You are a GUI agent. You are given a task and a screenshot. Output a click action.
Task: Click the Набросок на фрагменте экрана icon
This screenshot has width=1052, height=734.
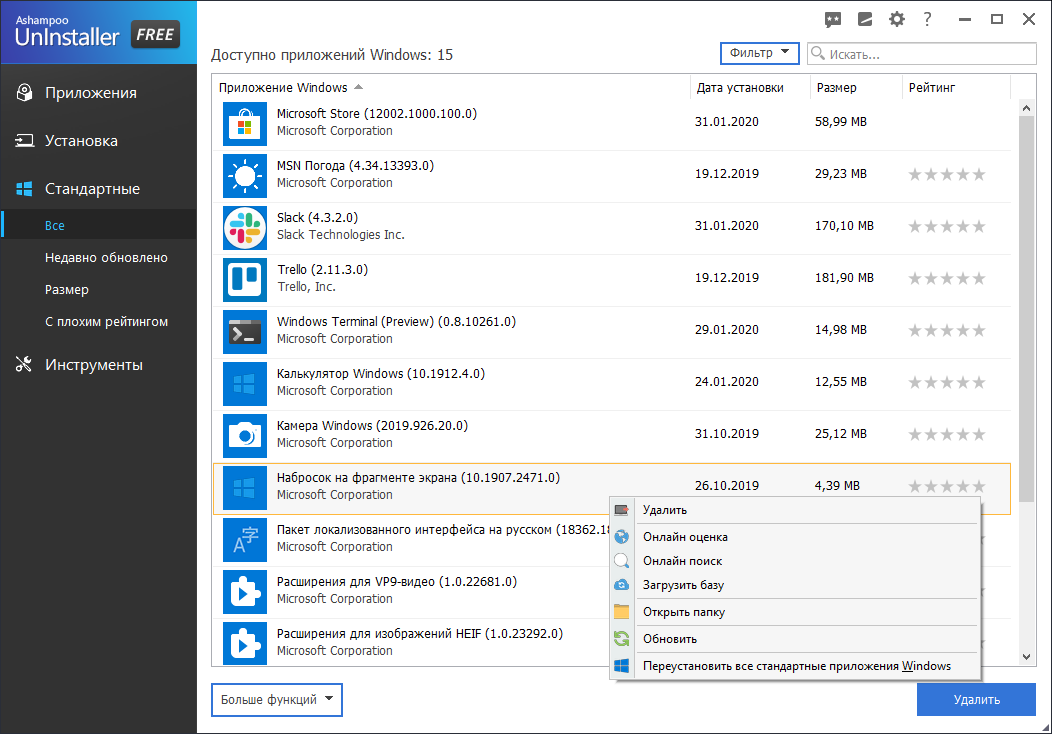pos(245,488)
